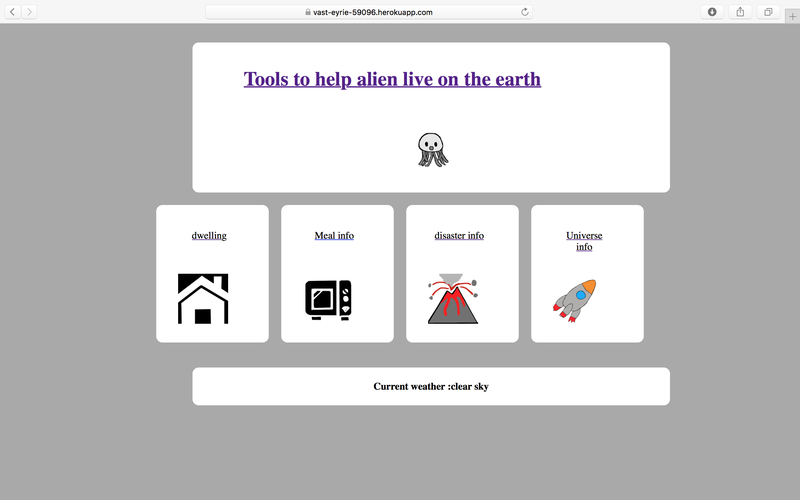Click the Safari forward arrow button
This screenshot has width=800, height=500.
pos(29,12)
